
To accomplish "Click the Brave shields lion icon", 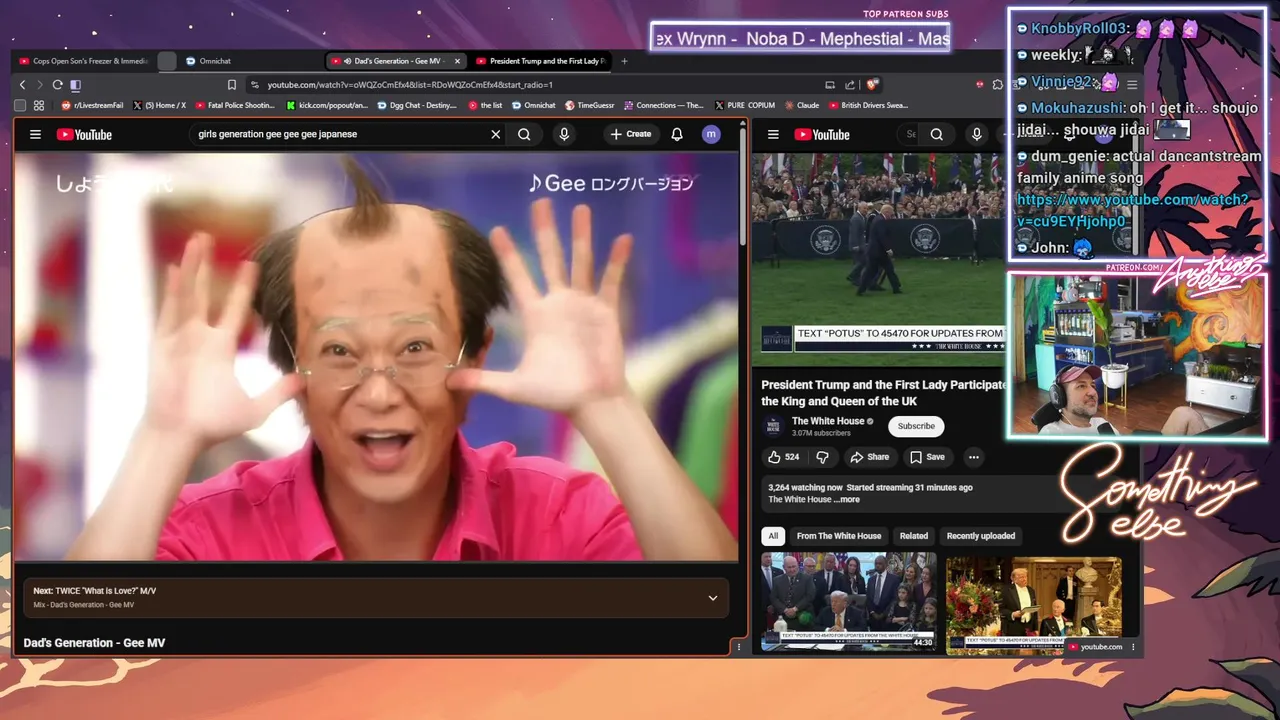I will [872, 85].
